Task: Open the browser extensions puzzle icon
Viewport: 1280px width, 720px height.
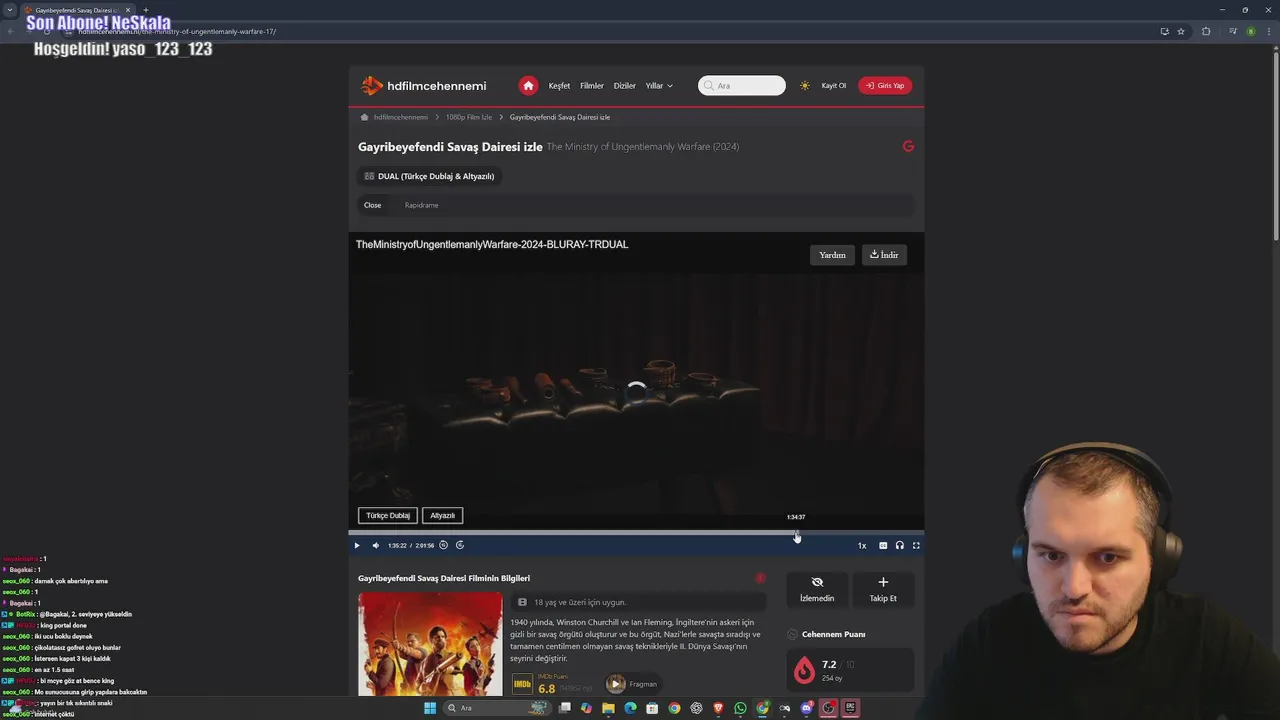Action: tap(1206, 31)
